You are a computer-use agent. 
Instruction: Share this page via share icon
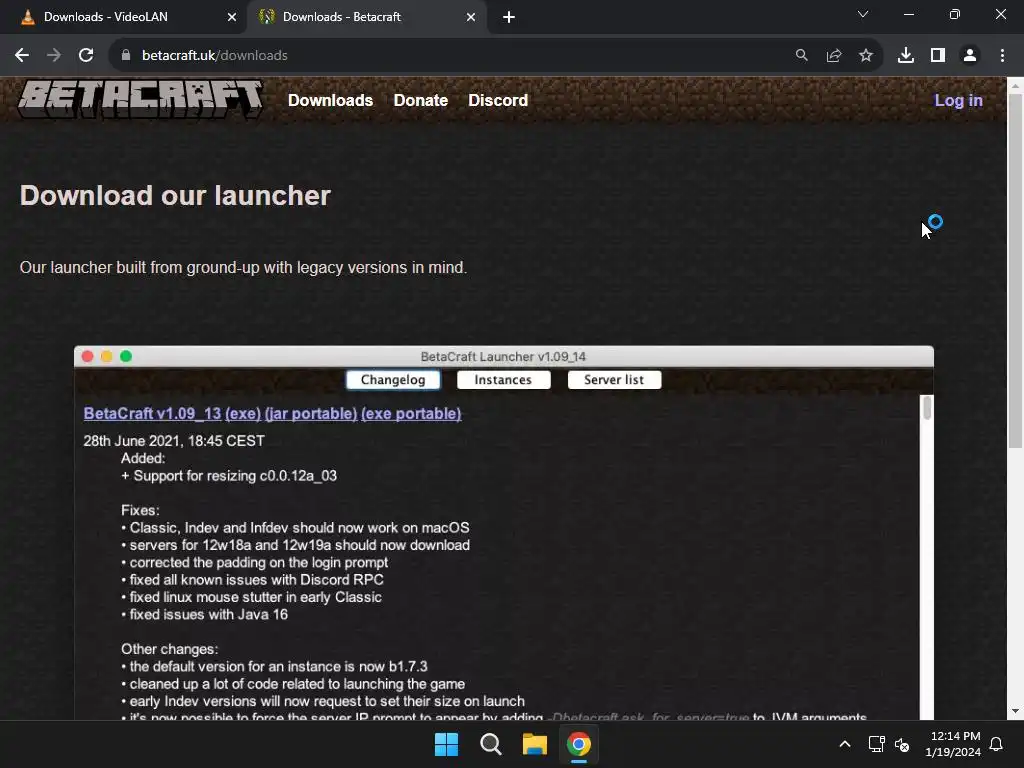[834, 56]
